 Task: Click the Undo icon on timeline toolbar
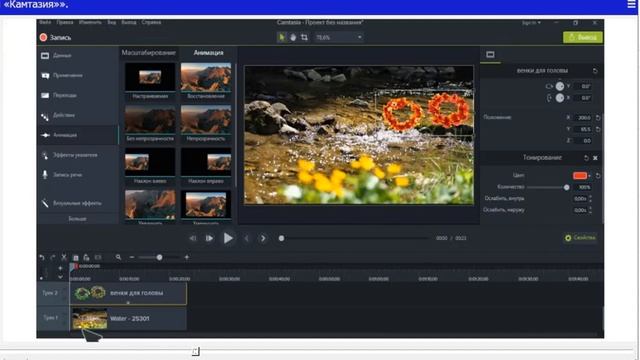click(42, 258)
